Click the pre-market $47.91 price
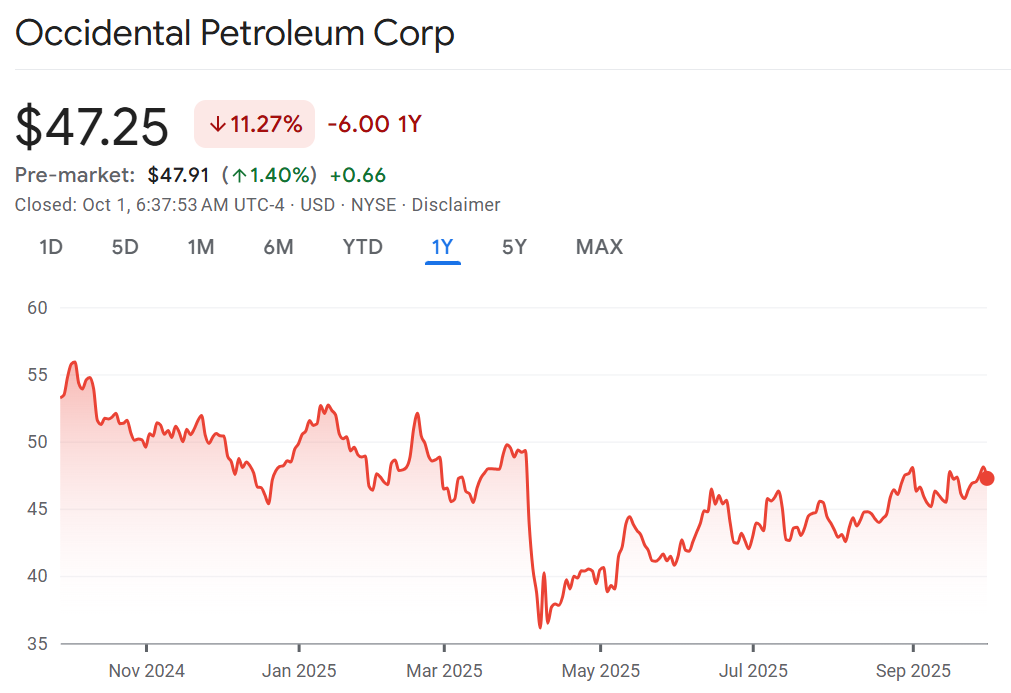Screen dimensions: 1011x693 [x=178, y=175]
